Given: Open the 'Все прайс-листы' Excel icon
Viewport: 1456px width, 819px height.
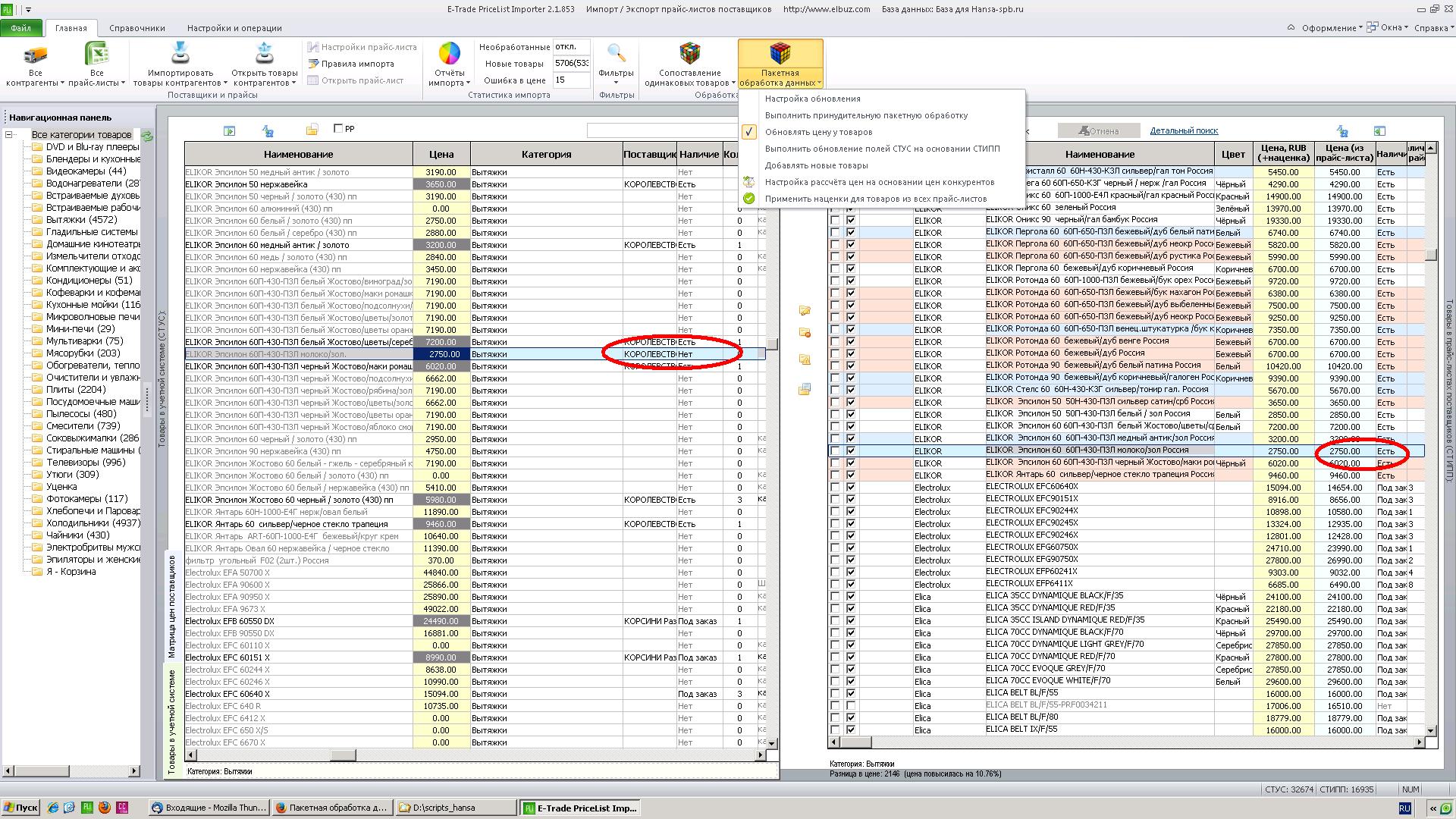Looking at the screenshot, I should [x=96, y=55].
